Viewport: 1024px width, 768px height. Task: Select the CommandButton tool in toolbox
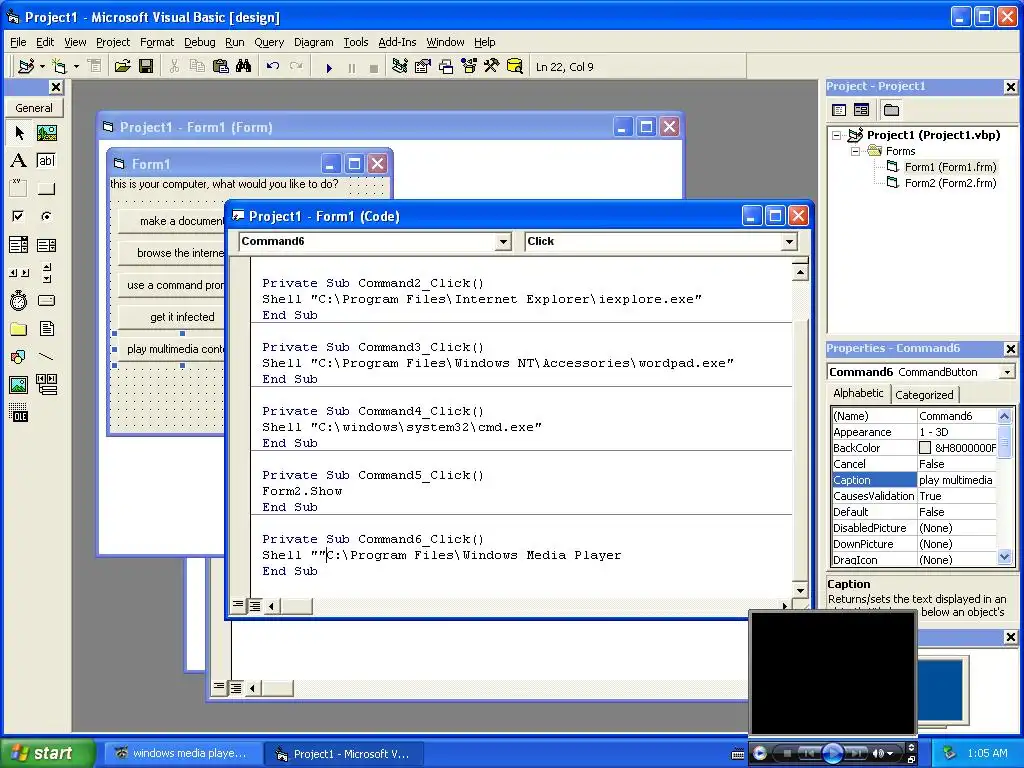coord(46,189)
